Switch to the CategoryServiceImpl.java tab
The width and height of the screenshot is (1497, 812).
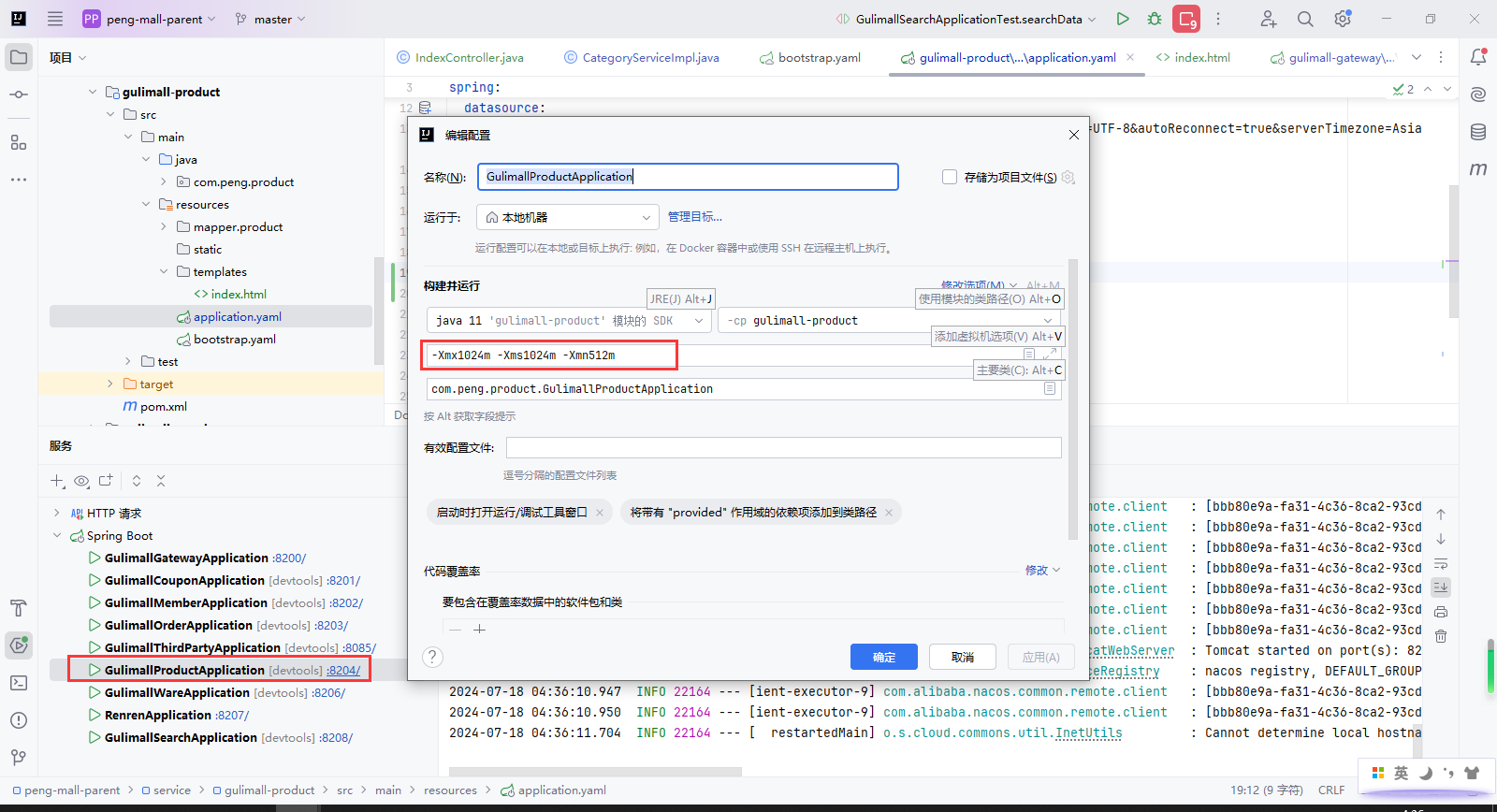click(x=642, y=57)
